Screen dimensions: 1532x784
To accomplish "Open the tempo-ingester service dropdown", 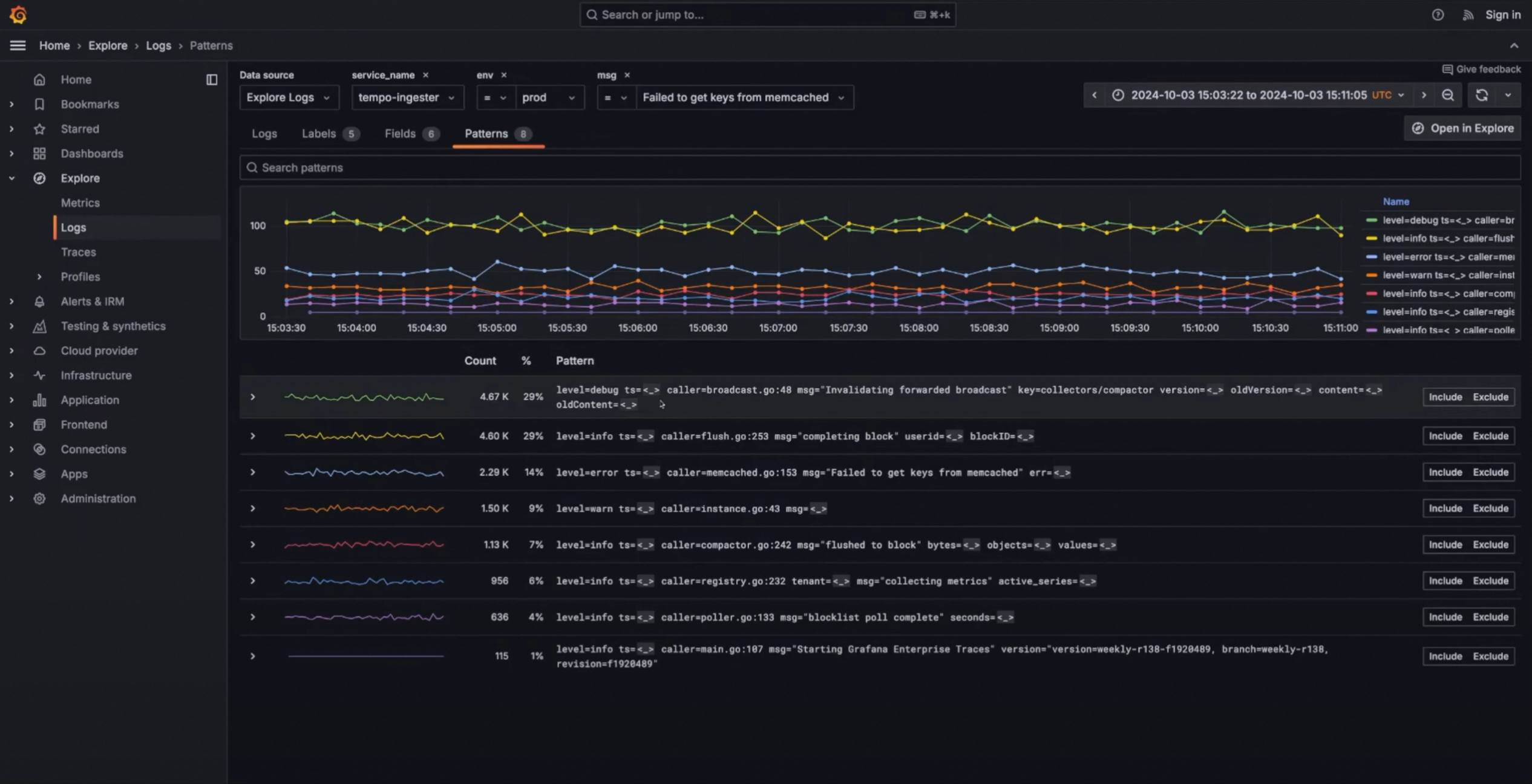I will tap(408, 97).
